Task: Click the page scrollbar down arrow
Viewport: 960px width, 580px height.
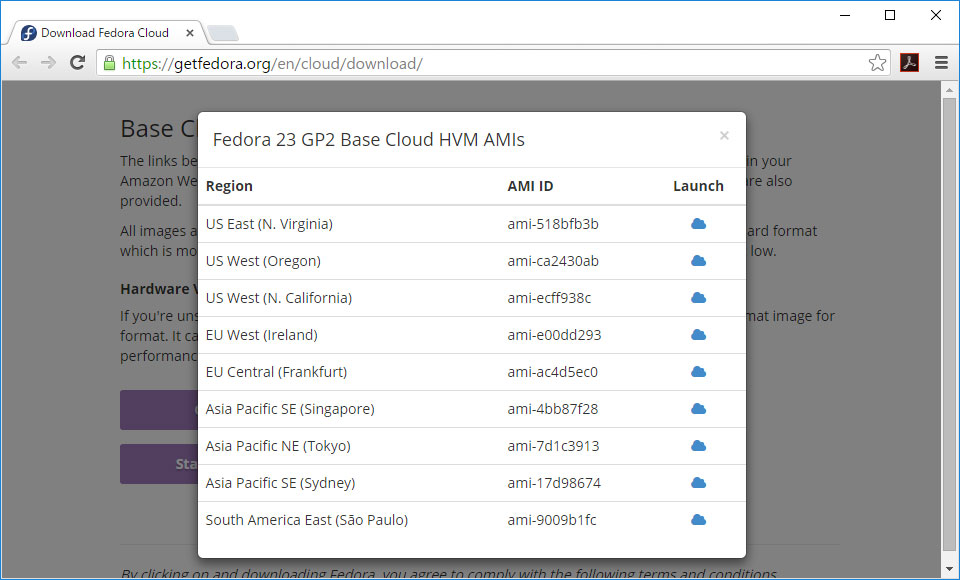Action: tap(950, 570)
